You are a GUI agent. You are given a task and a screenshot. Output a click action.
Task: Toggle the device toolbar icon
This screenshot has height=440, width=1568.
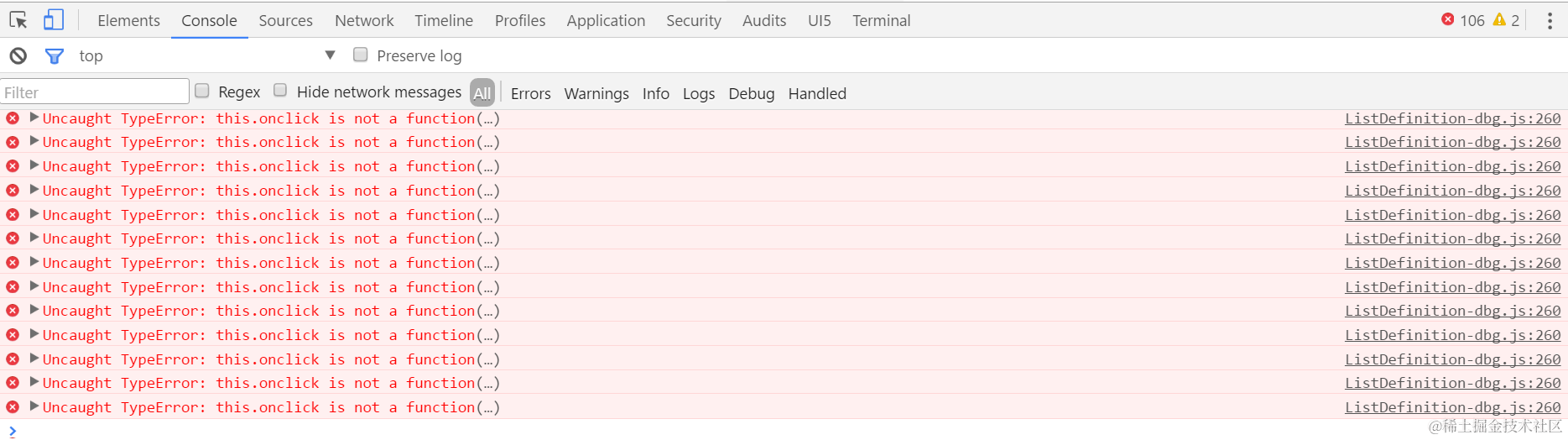54,20
